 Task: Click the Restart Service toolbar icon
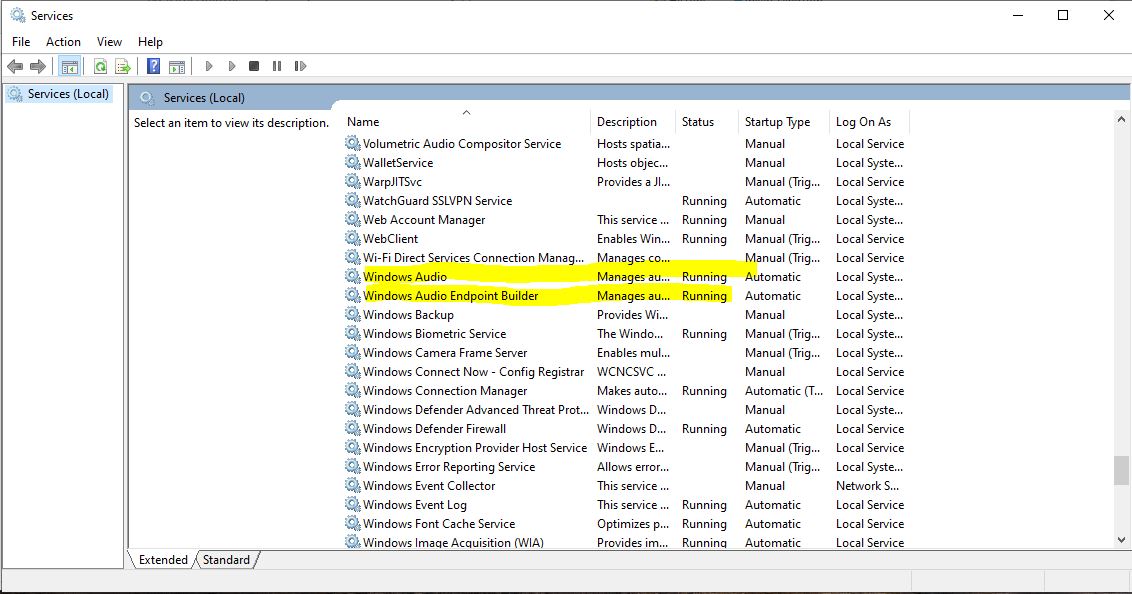[300, 67]
